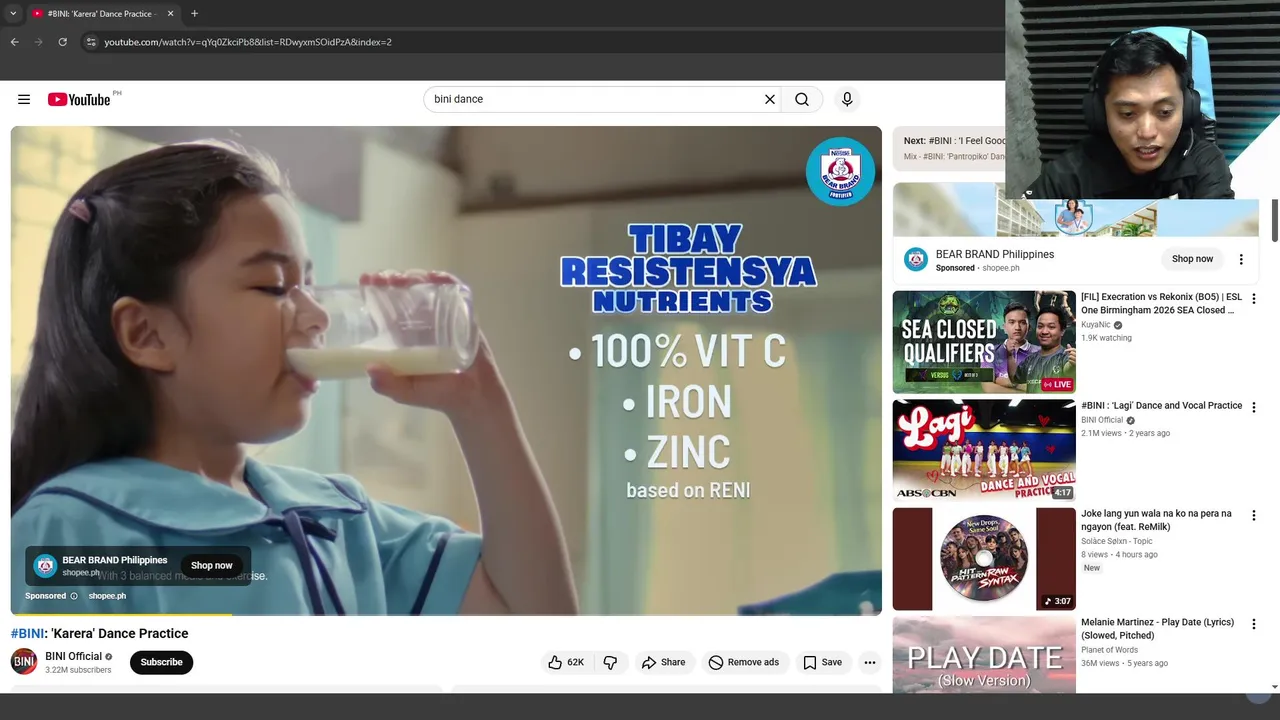The width and height of the screenshot is (1280, 720).
Task: Like the Karera Dance Practice video
Action: pyautogui.click(x=566, y=662)
